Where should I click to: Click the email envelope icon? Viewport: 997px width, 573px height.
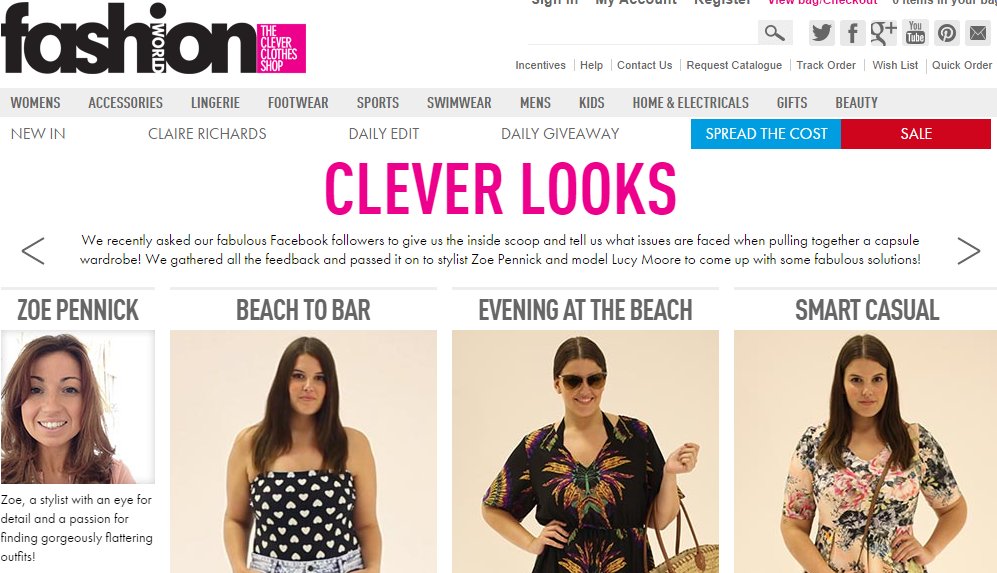coord(978,32)
